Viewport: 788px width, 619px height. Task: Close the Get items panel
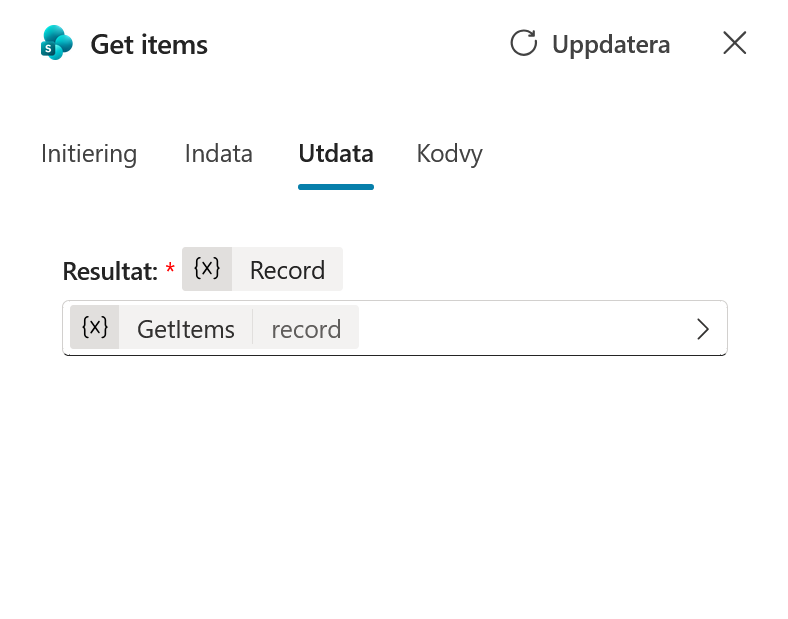pyautogui.click(x=734, y=43)
